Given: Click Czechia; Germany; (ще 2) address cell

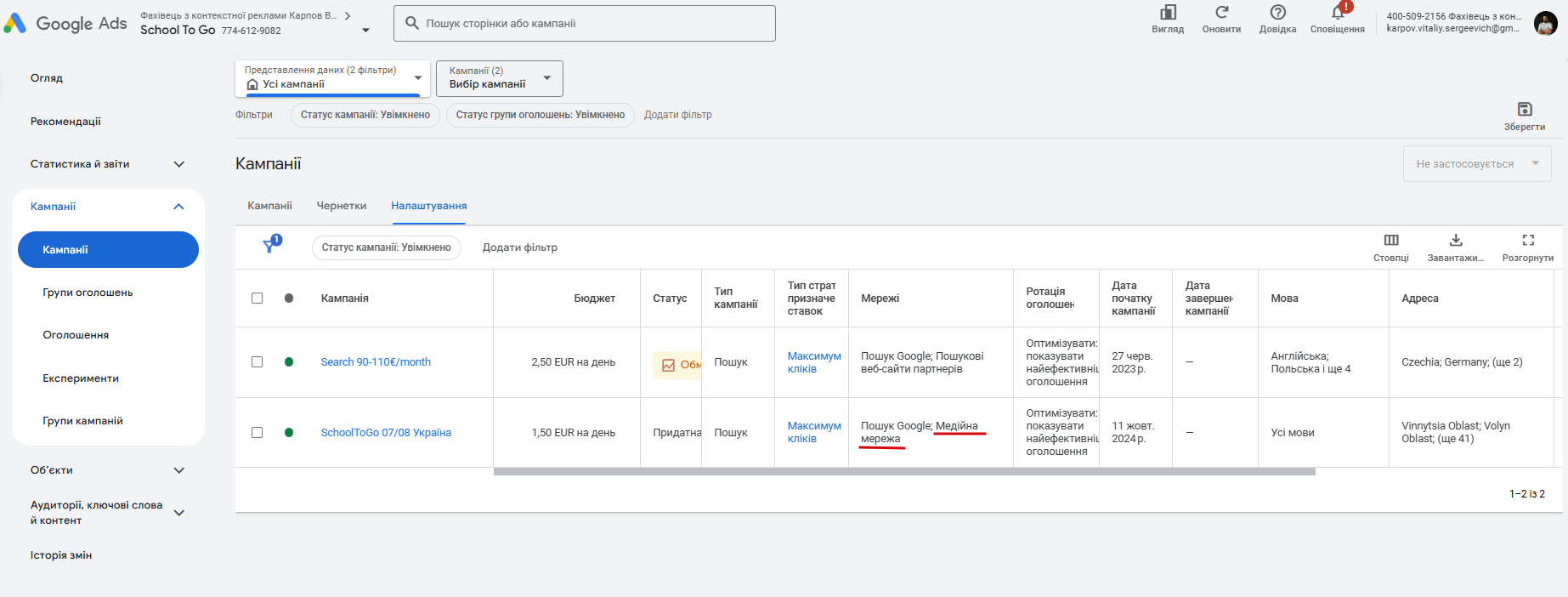Looking at the screenshot, I should [1462, 362].
